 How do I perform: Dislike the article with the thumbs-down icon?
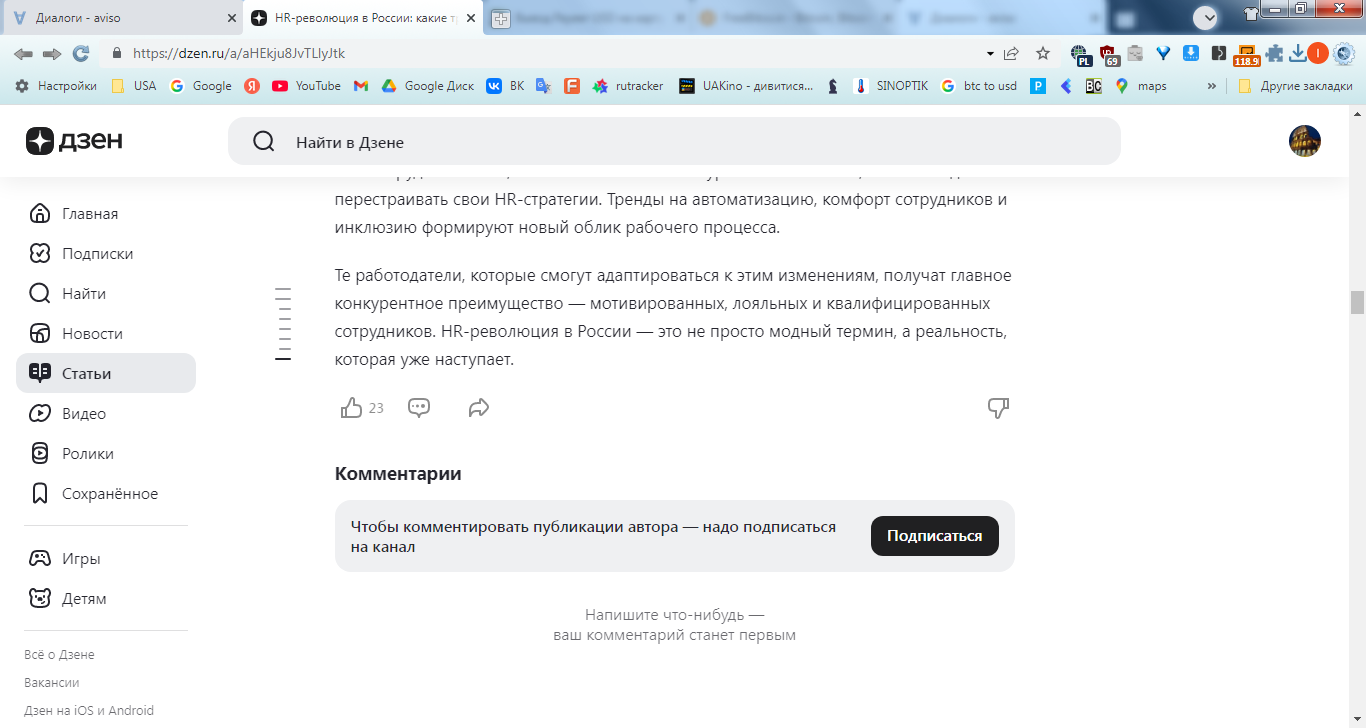pyautogui.click(x=998, y=408)
